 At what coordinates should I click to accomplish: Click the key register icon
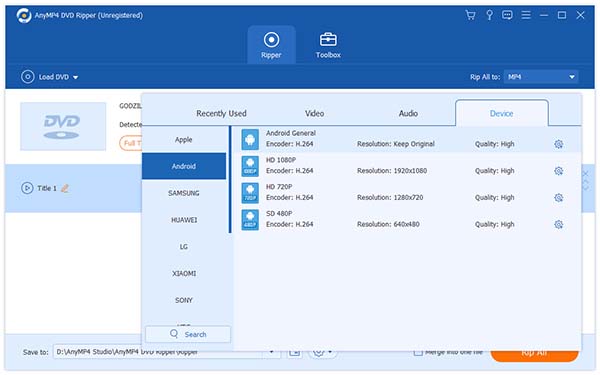click(489, 15)
